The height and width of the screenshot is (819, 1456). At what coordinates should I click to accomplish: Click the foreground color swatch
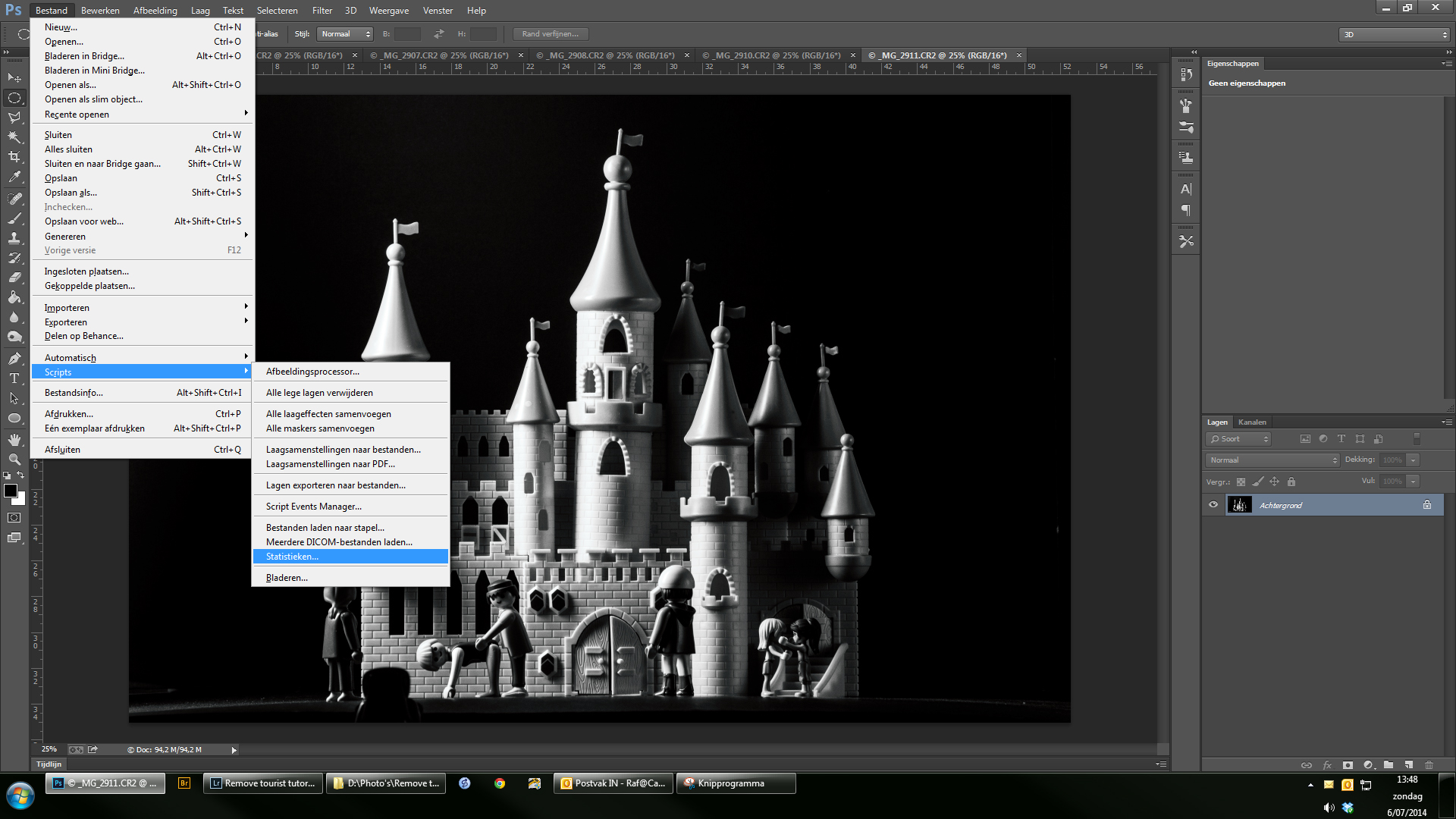(11, 491)
